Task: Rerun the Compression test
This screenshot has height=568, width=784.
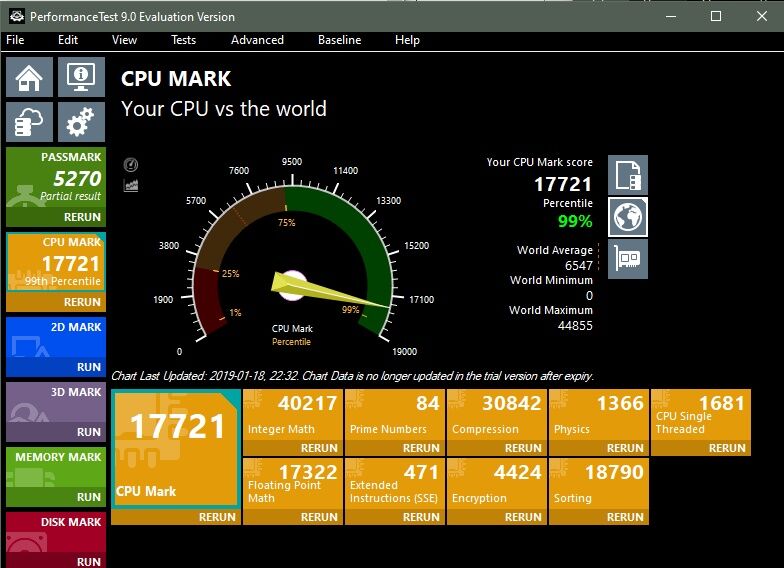Action: pos(497,448)
